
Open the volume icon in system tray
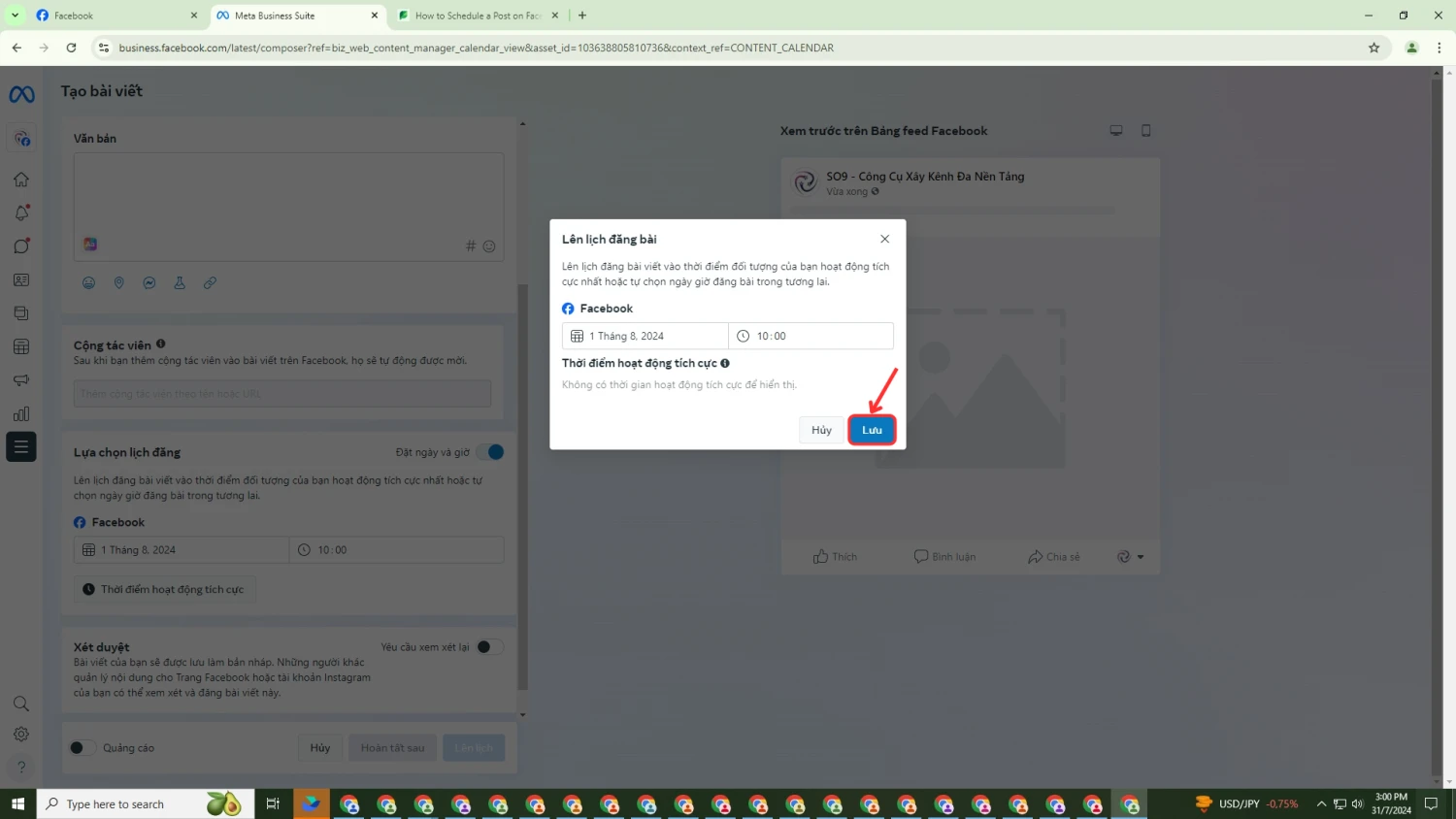(1357, 804)
